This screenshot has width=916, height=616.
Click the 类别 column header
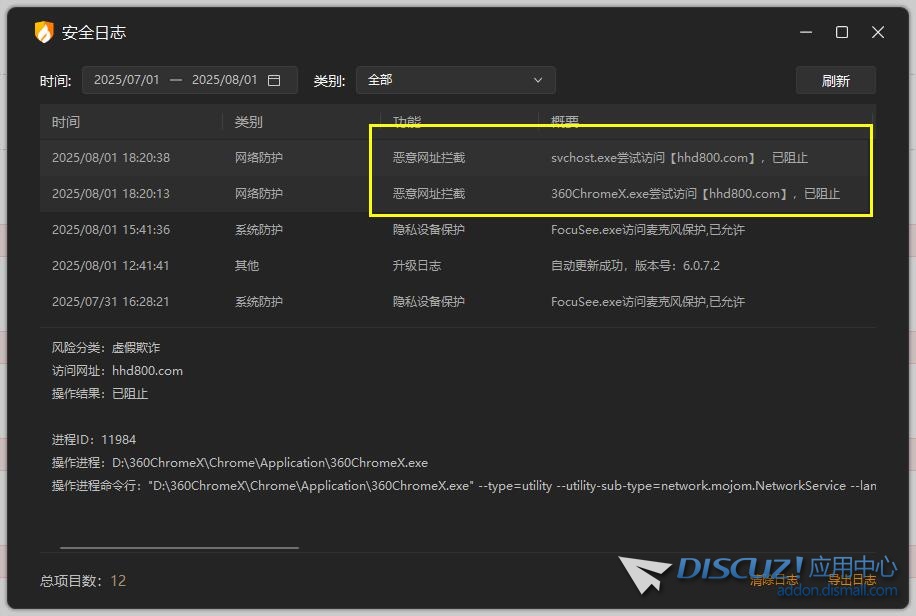click(x=249, y=122)
